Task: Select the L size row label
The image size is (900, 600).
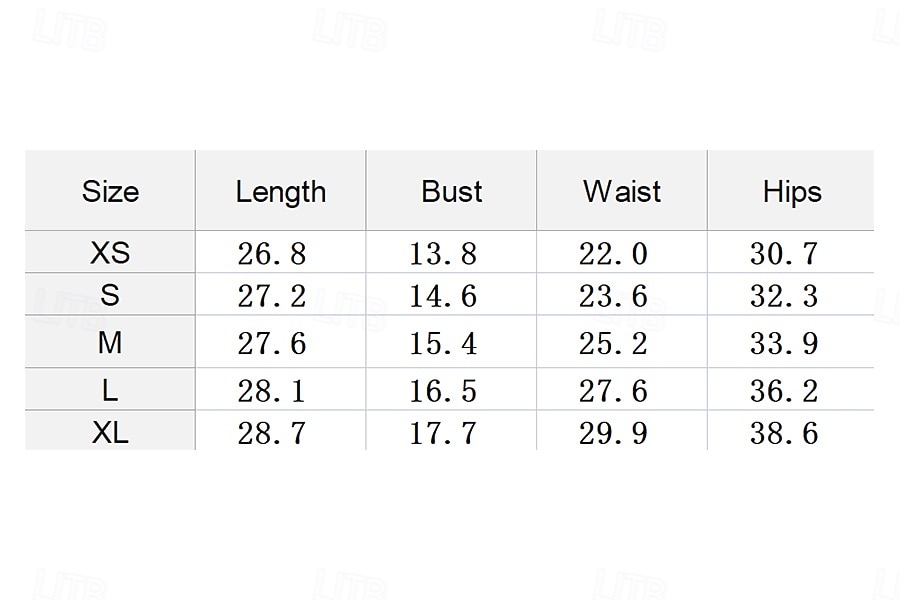Action: tap(110, 390)
